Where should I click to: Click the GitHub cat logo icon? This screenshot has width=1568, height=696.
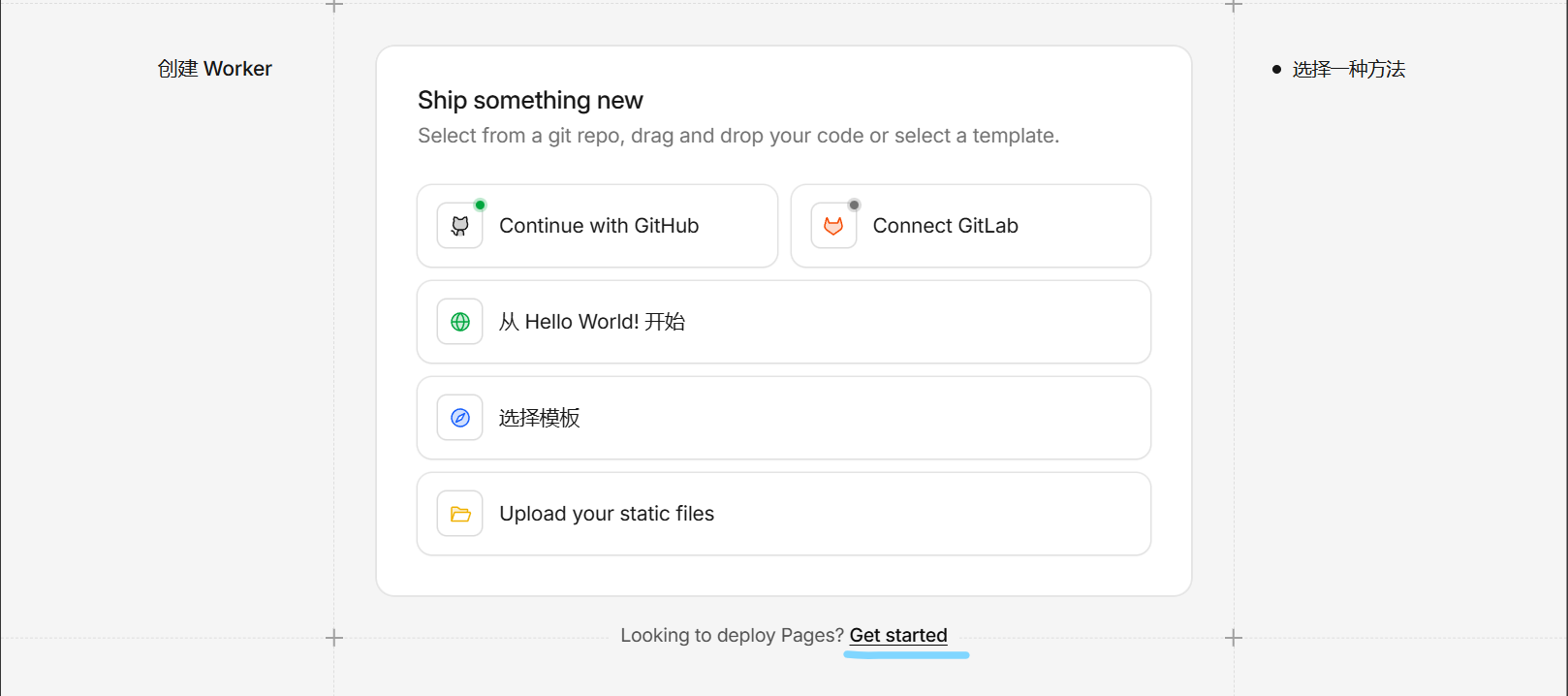click(460, 226)
